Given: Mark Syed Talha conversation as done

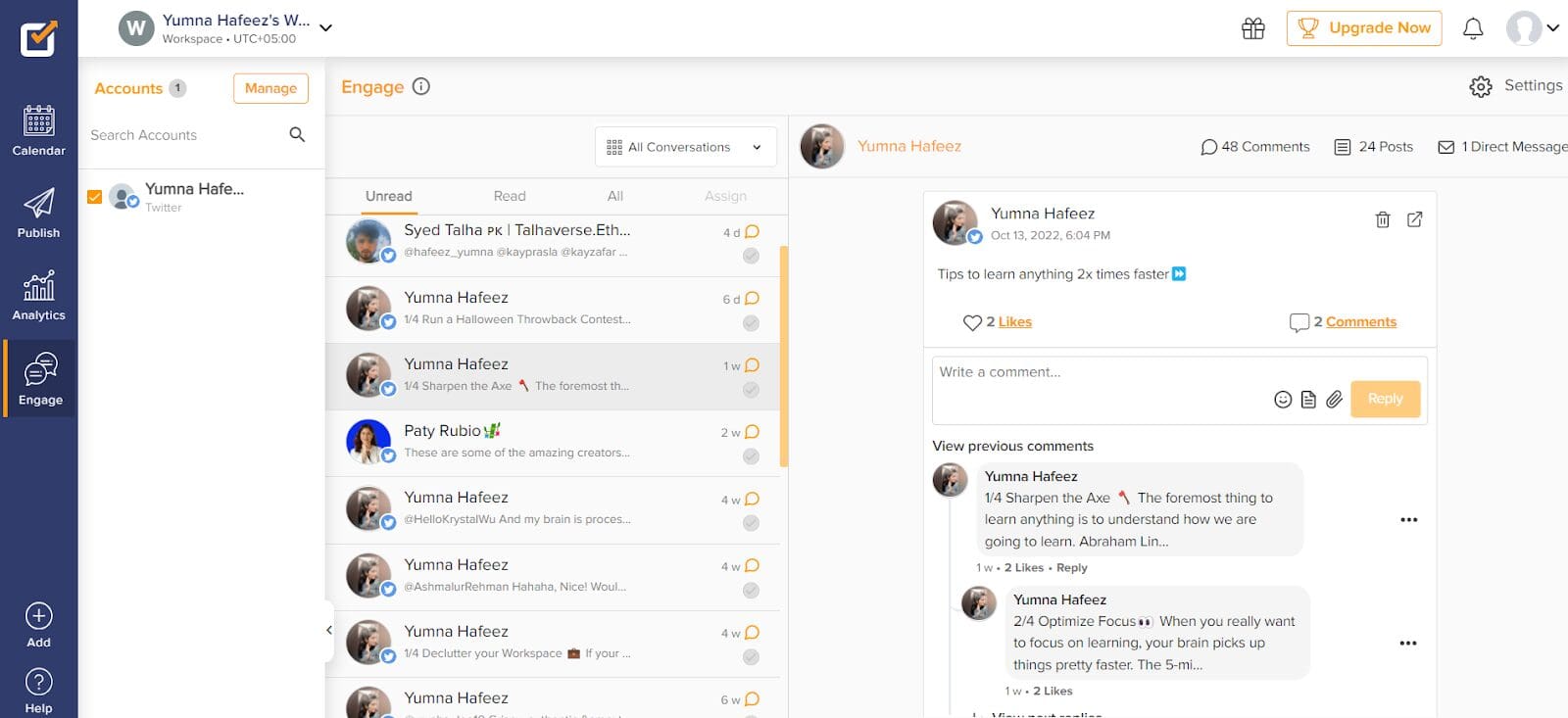Looking at the screenshot, I should pyautogui.click(x=751, y=256).
